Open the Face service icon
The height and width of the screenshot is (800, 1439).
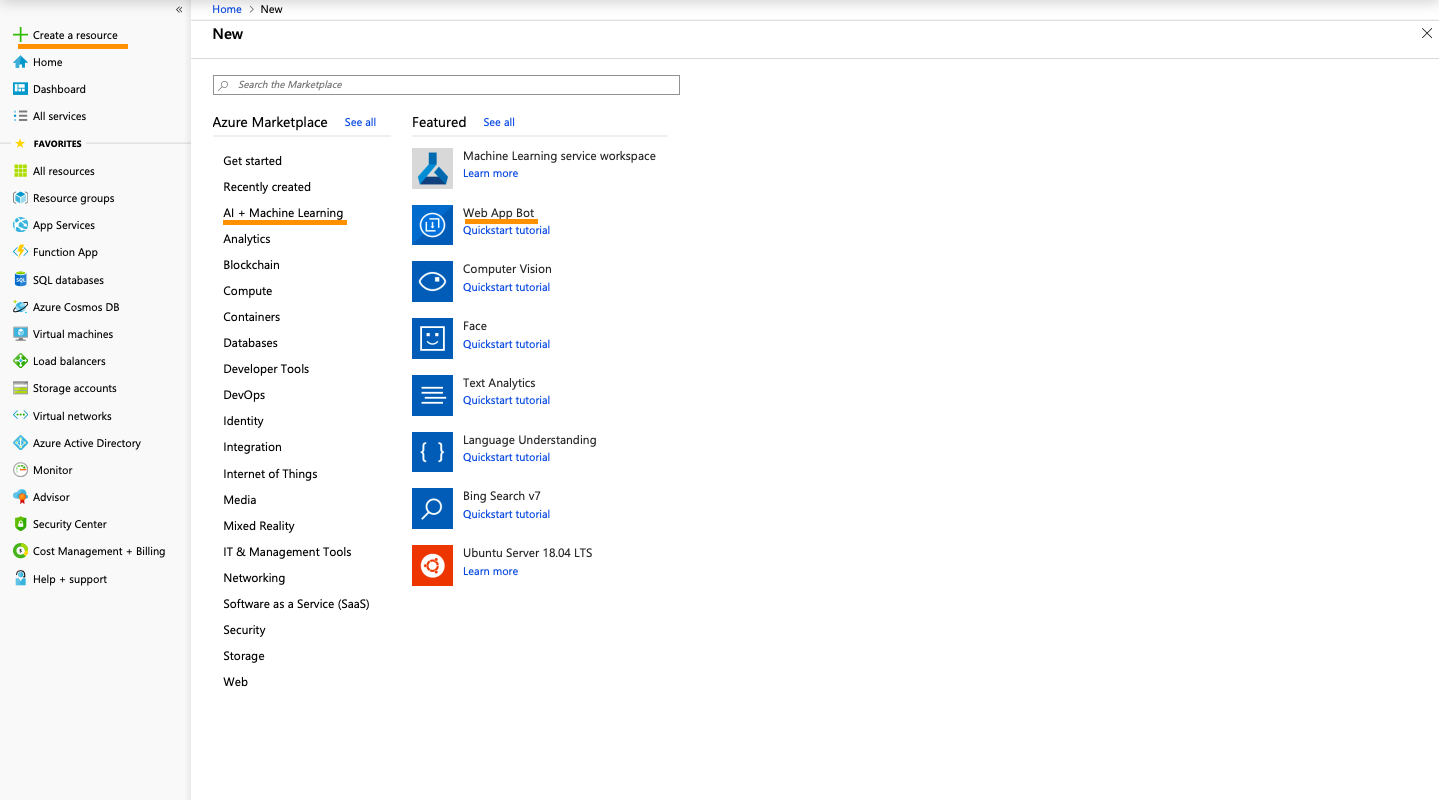(432, 339)
